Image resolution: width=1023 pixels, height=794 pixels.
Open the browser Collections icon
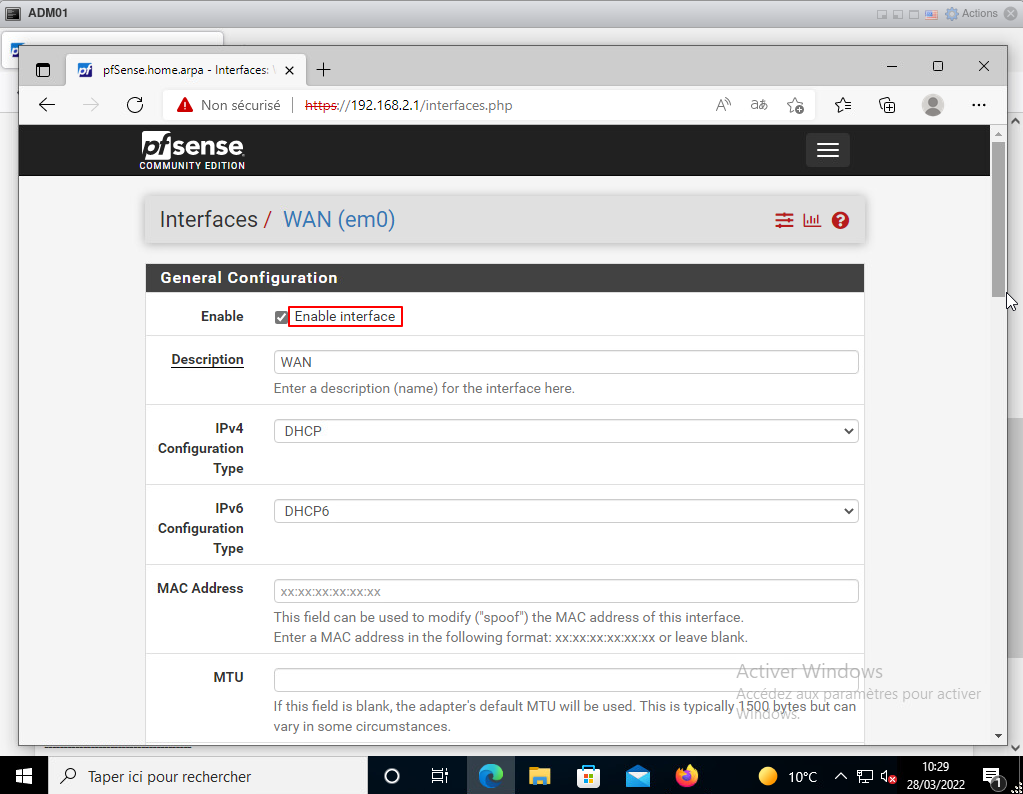click(x=887, y=105)
